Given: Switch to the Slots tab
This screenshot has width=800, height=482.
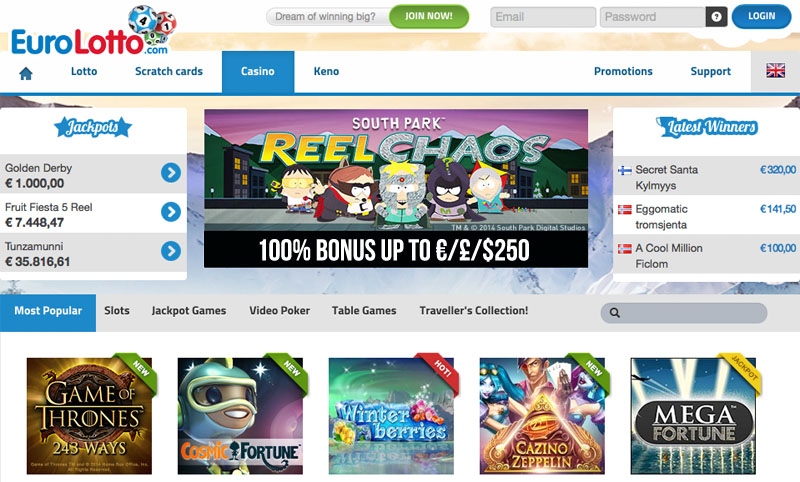Looking at the screenshot, I should point(117,311).
